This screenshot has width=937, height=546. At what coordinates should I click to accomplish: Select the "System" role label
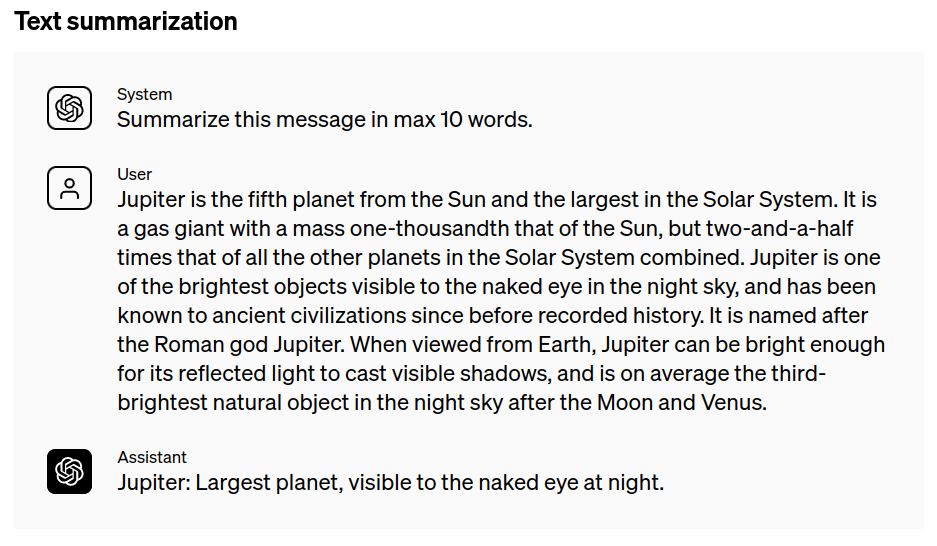(x=144, y=94)
